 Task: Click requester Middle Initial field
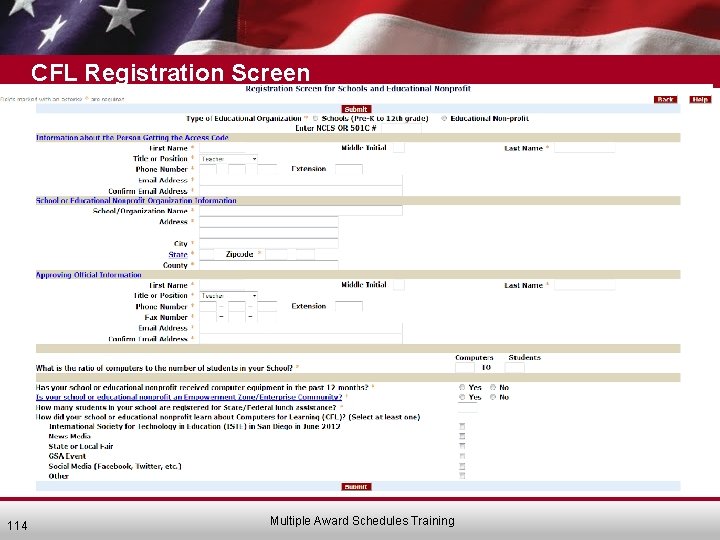(x=399, y=147)
